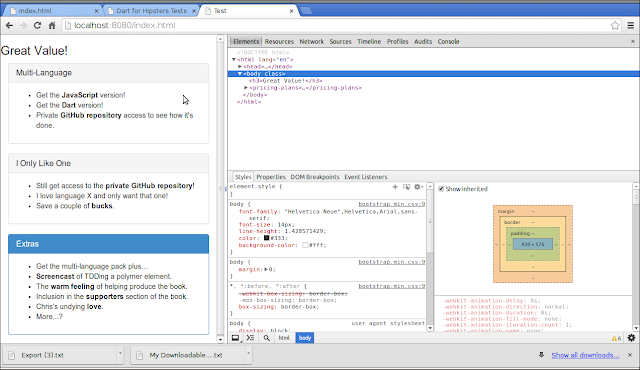Screen dimensions: 640x370
Task: Open the Chrome hamburger menu
Action: [x=631, y=25]
